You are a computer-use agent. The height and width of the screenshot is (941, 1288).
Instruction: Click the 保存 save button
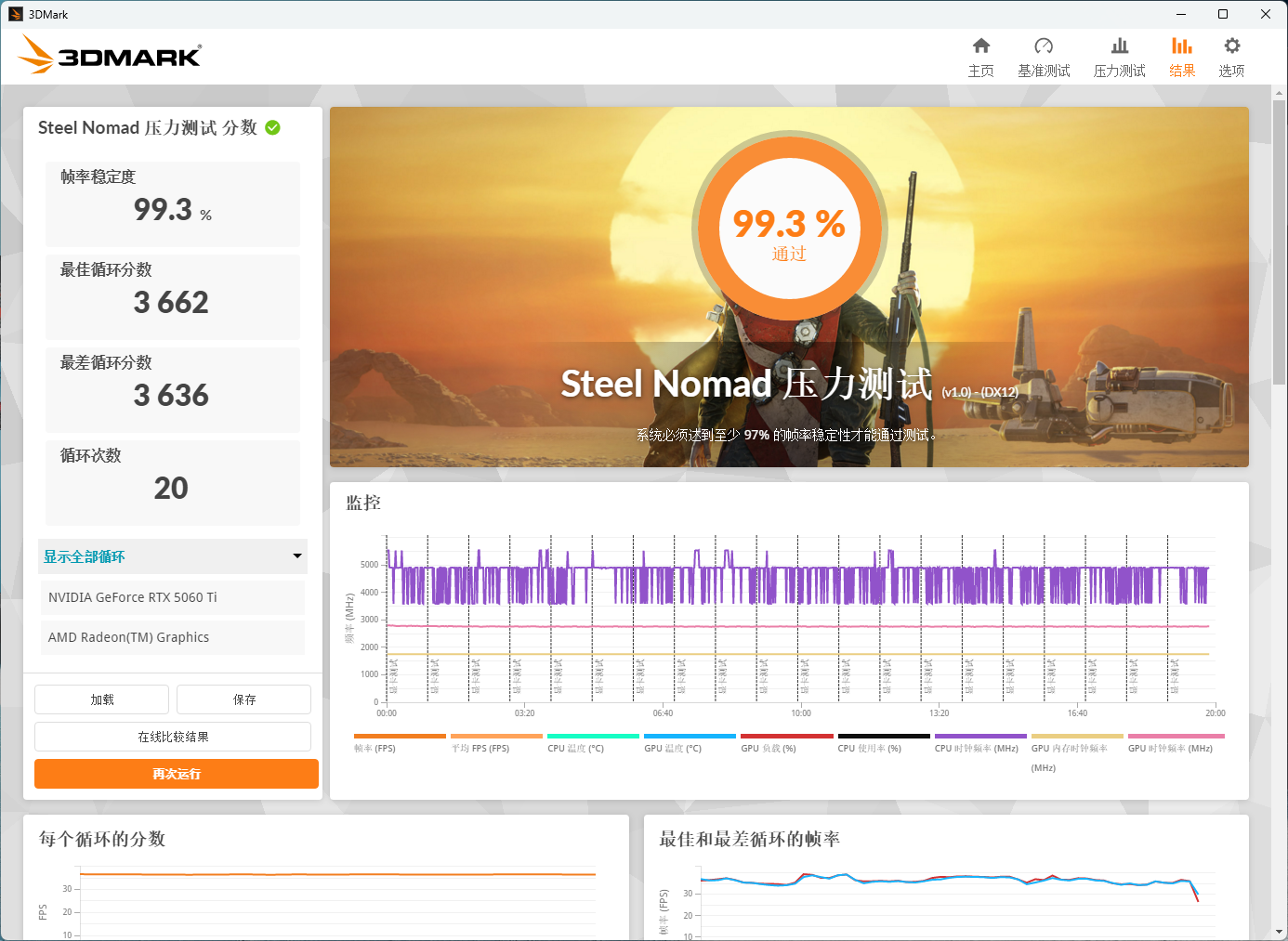(243, 699)
